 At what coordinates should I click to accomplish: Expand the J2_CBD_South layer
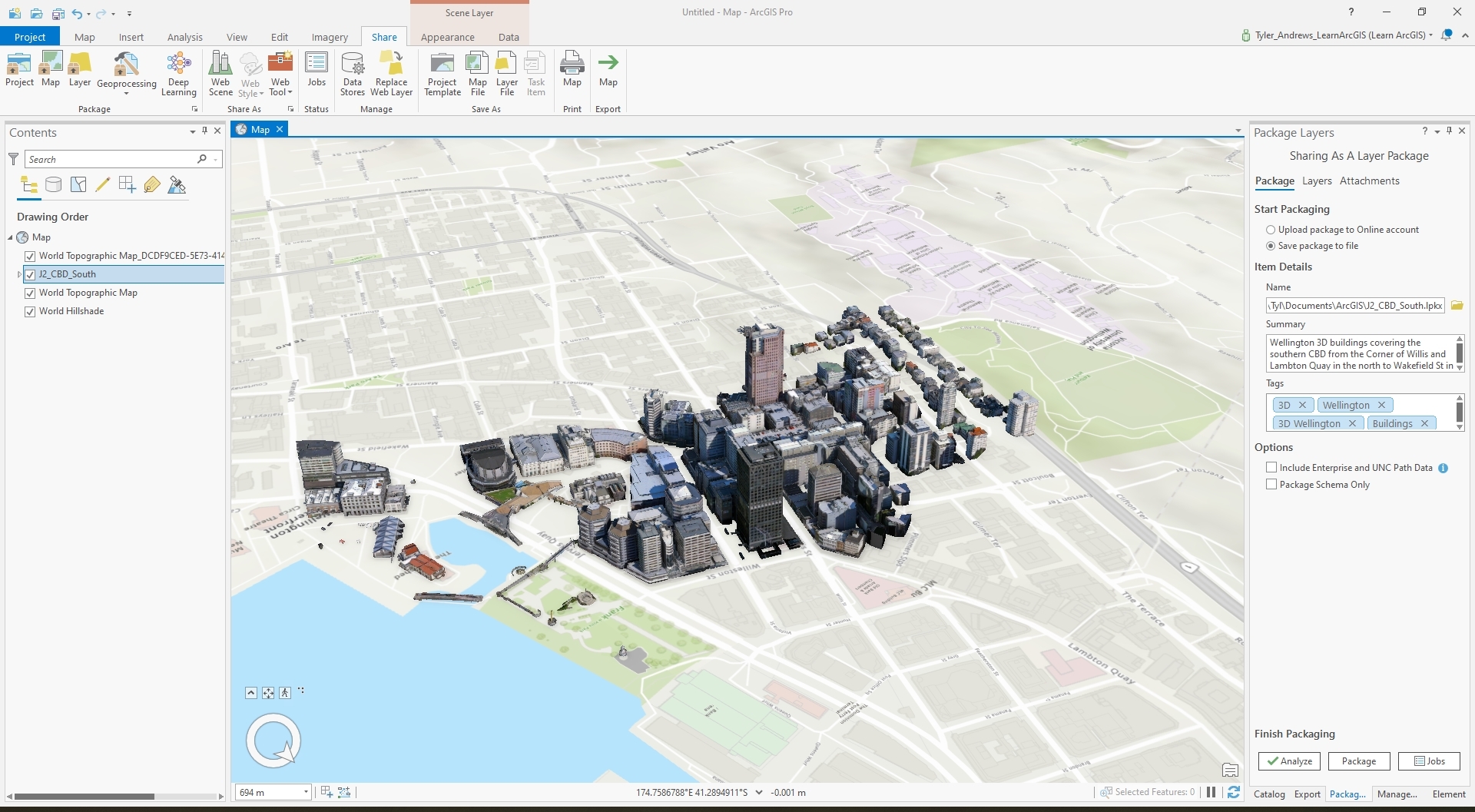tap(19, 274)
